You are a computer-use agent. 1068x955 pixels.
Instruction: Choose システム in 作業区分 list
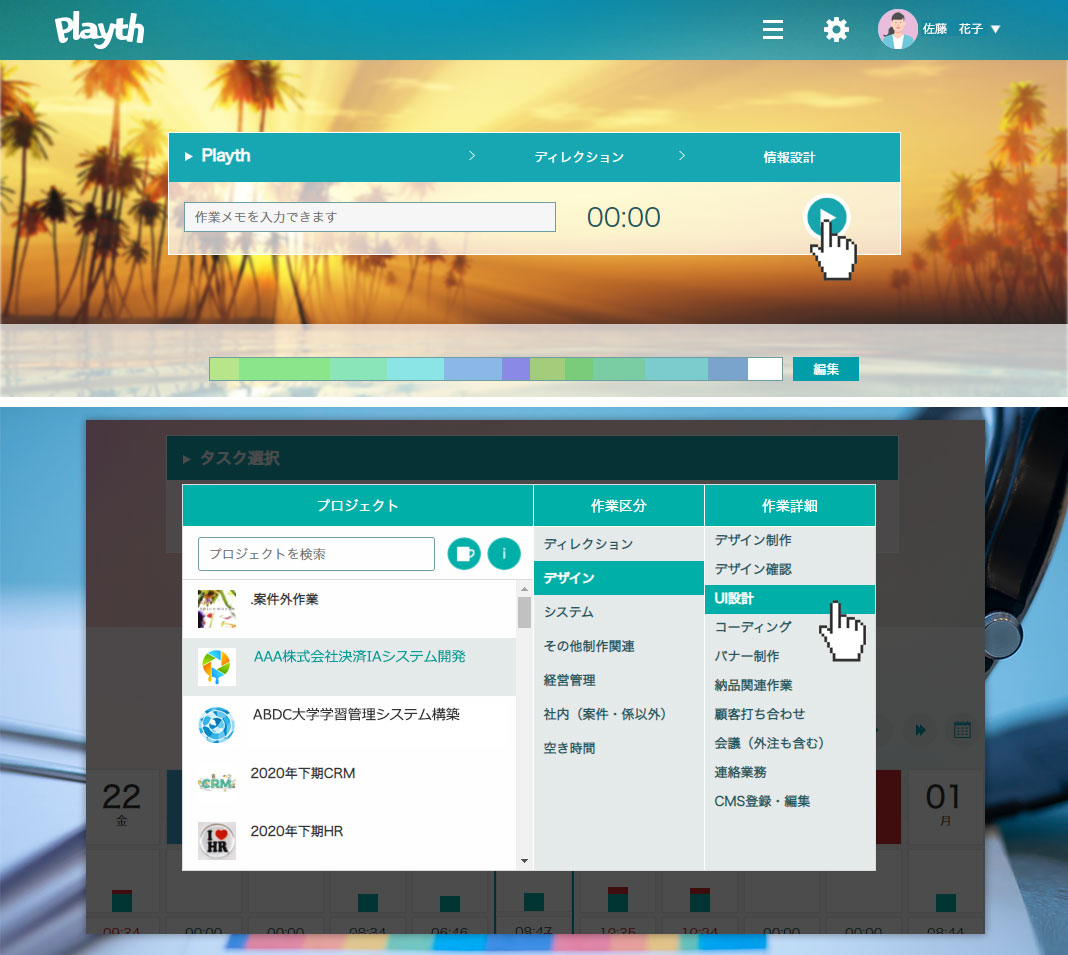point(618,612)
